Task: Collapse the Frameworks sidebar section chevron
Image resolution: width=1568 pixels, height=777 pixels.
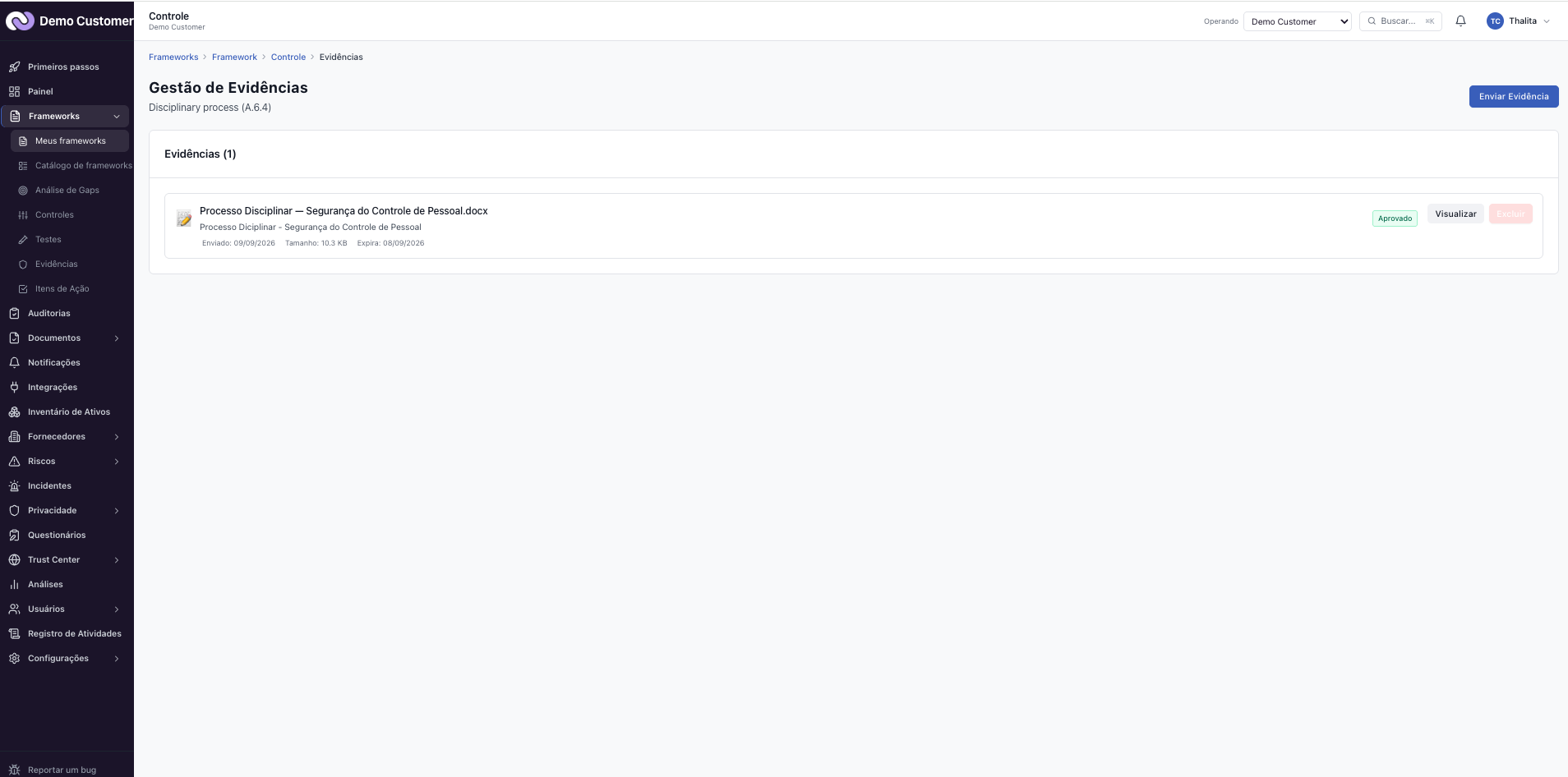Action: (117, 117)
